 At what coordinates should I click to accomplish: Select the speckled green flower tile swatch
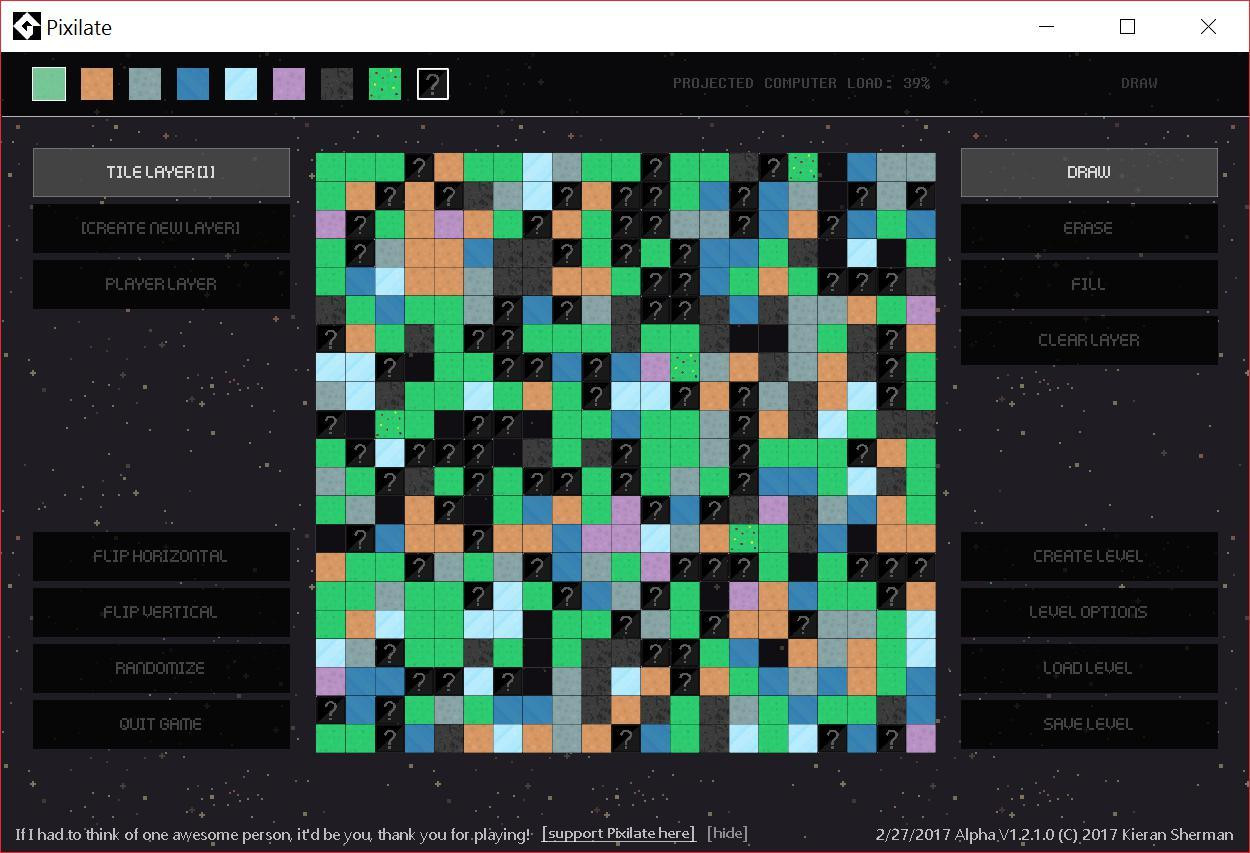click(x=385, y=84)
